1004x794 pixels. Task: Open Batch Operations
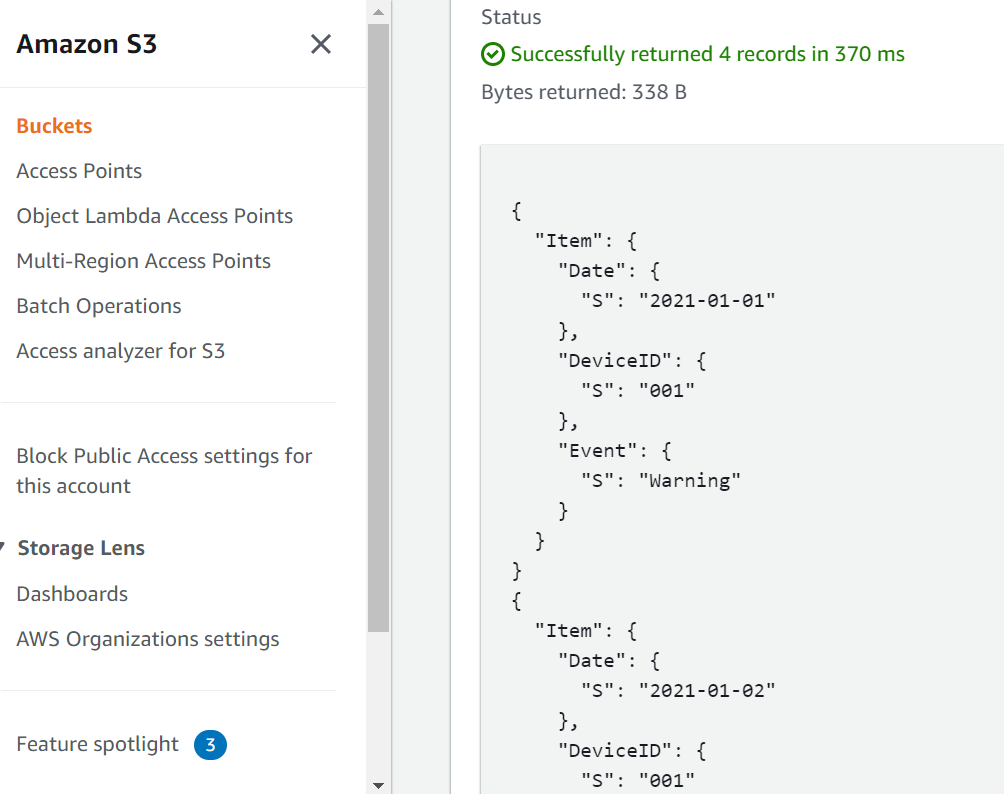pos(99,306)
